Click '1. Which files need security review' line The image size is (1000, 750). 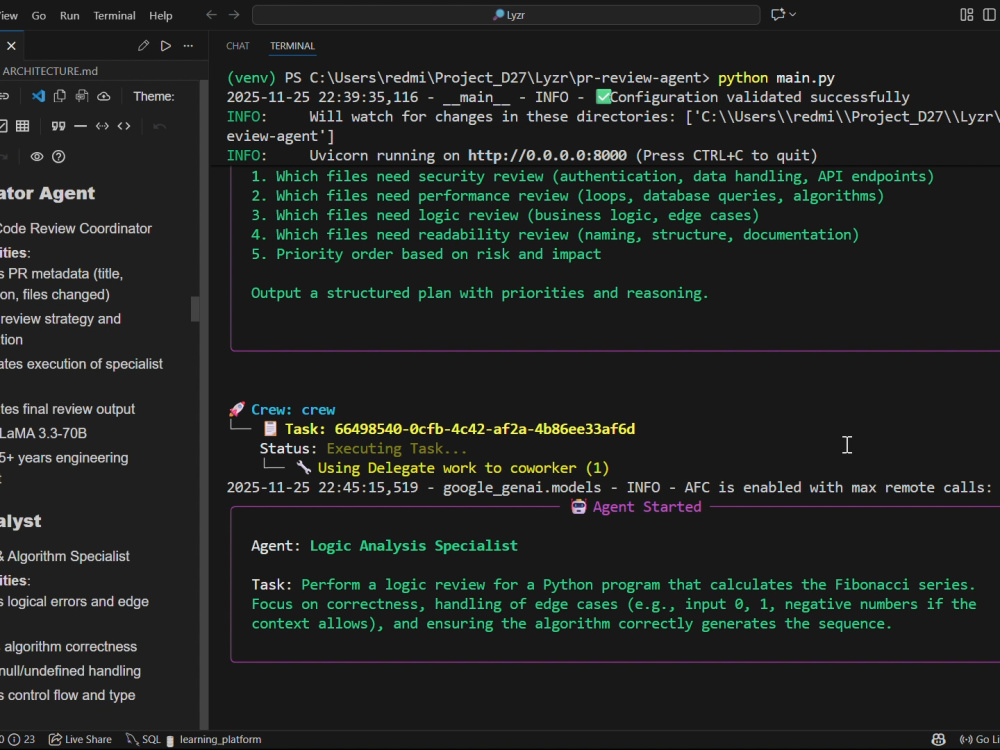(592, 176)
